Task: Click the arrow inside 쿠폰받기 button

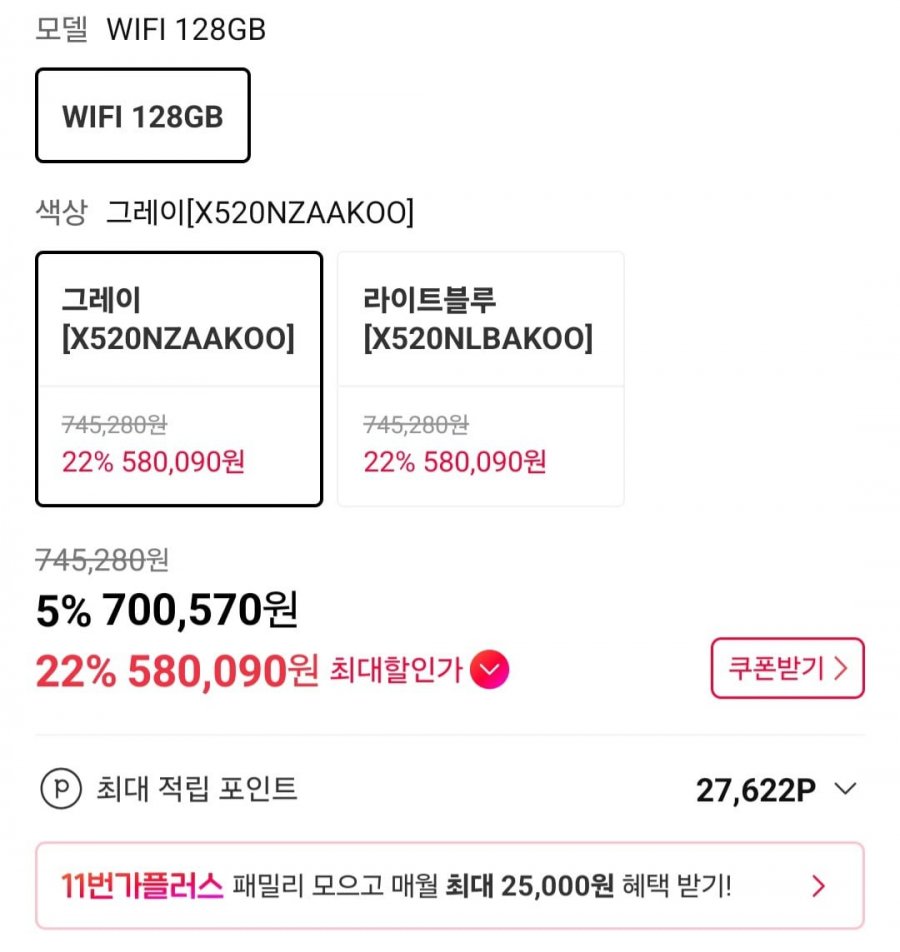Action: point(840,669)
